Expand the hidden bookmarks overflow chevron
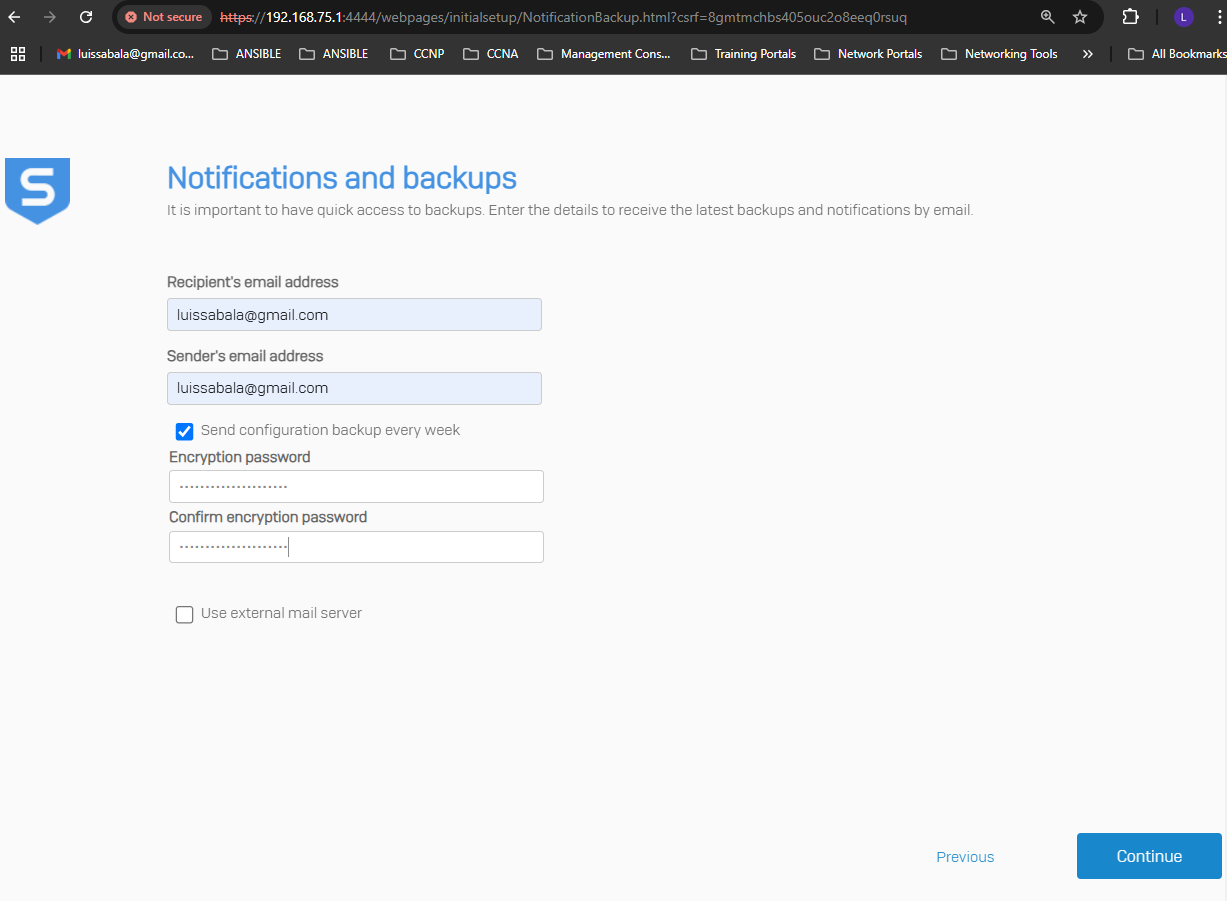This screenshot has height=901, width=1227. (1088, 54)
